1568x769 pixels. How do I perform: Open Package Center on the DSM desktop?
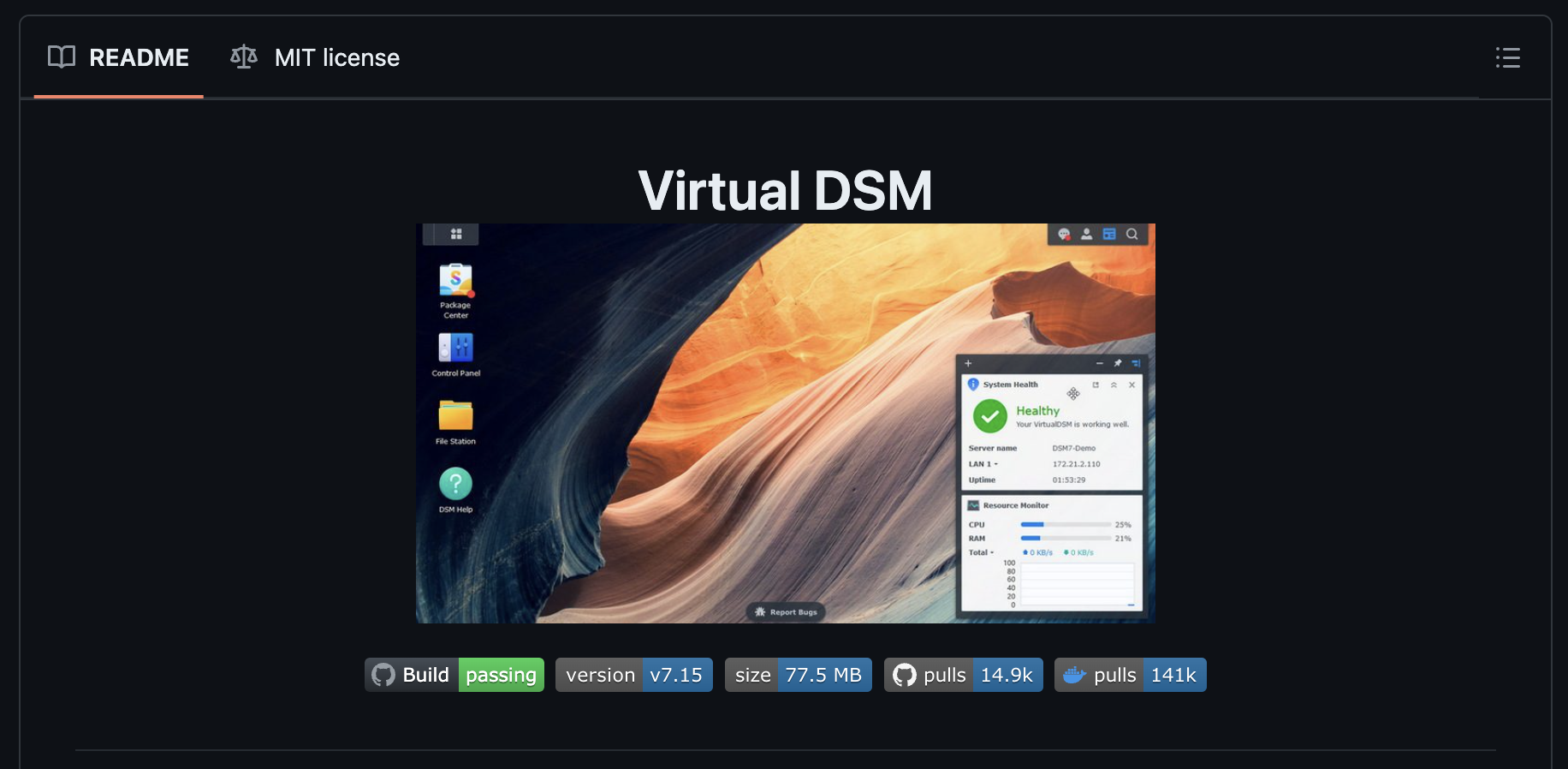[455, 281]
